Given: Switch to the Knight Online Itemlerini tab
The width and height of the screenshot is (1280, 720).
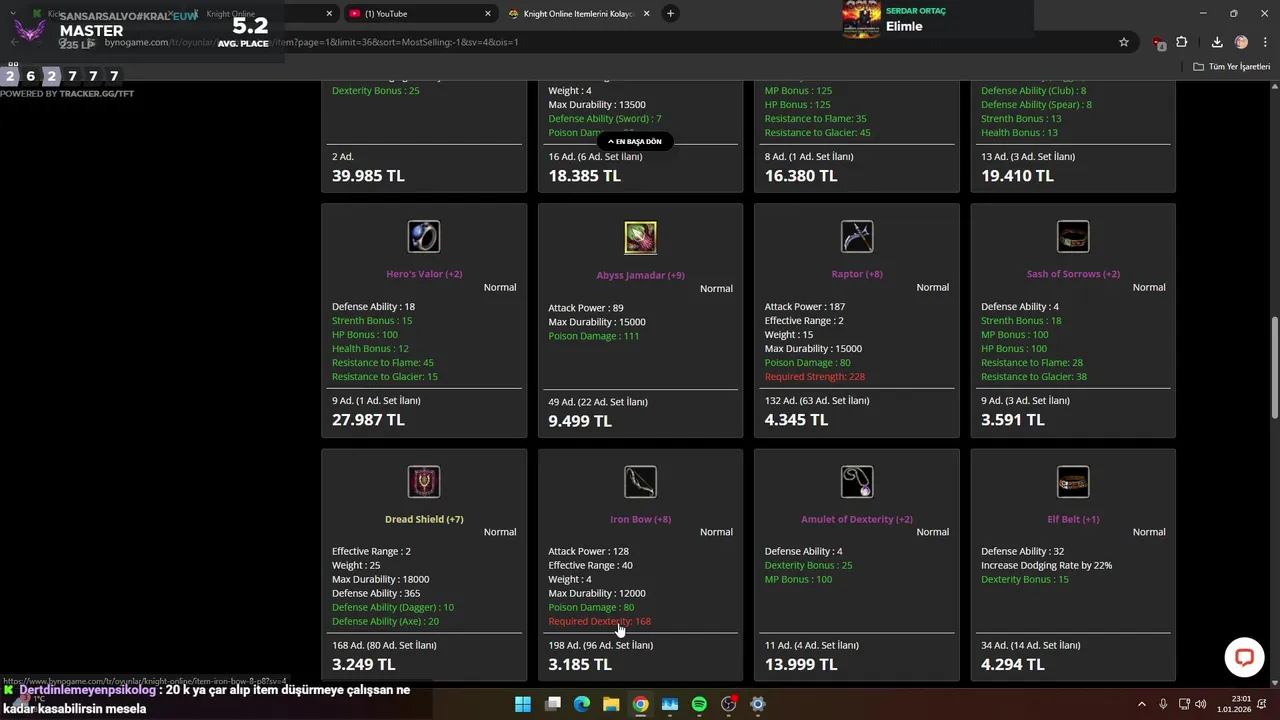Looking at the screenshot, I should tap(579, 14).
